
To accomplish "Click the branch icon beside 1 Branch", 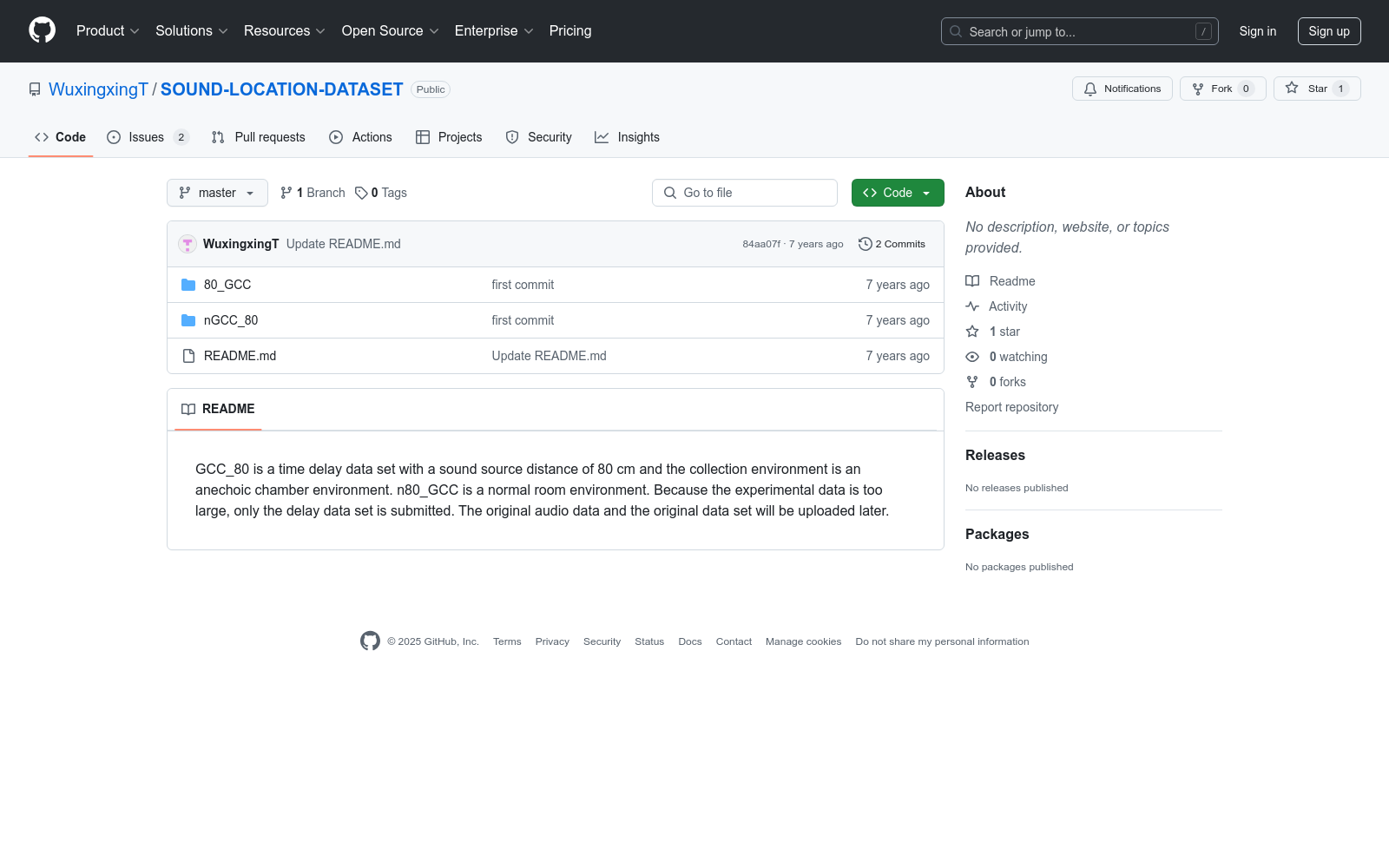I will (x=286, y=193).
